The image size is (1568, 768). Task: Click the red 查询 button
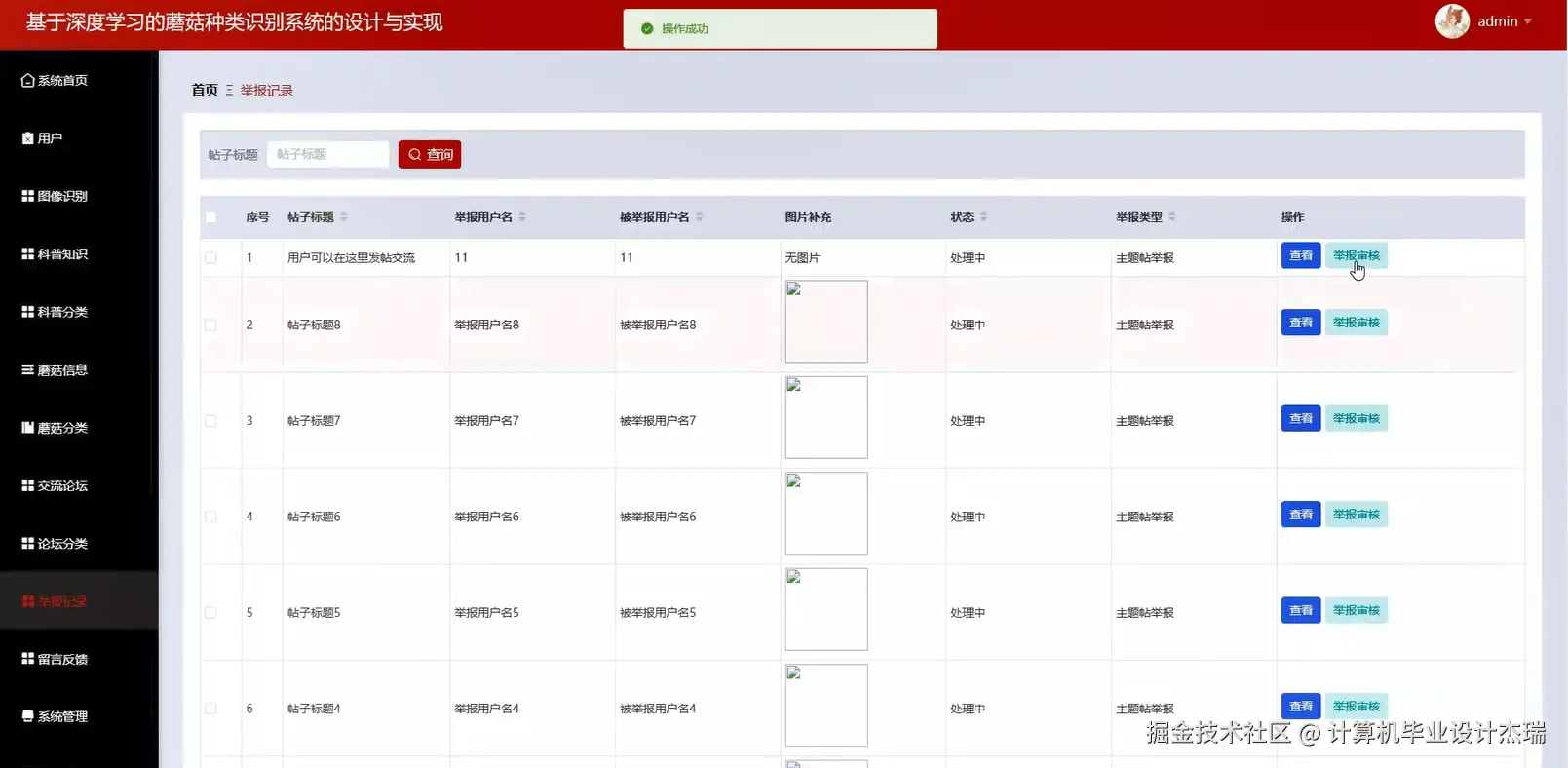click(x=430, y=154)
